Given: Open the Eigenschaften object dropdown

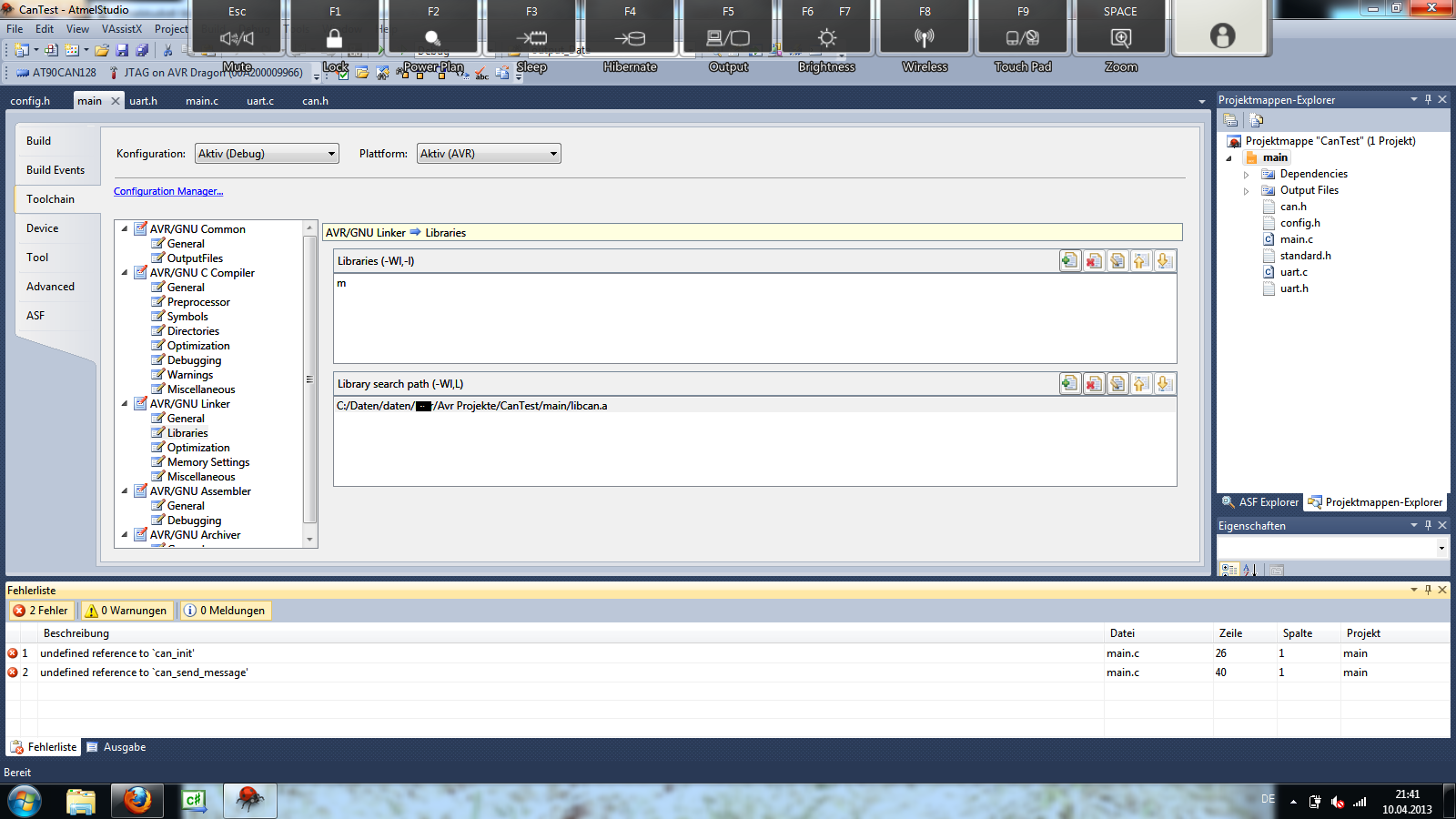Looking at the screenshot, I should click(x=1441, y=548).
